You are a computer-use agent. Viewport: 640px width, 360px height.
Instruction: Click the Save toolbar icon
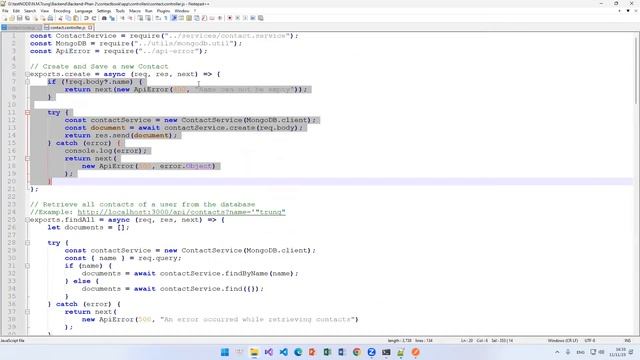(20, 18)
